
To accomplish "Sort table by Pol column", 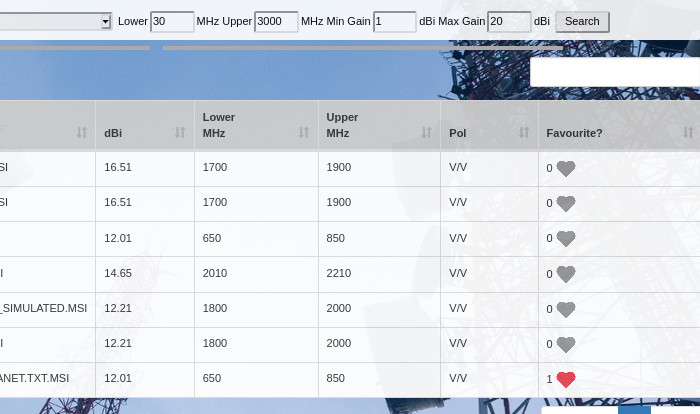I will [x=524, y=132].
